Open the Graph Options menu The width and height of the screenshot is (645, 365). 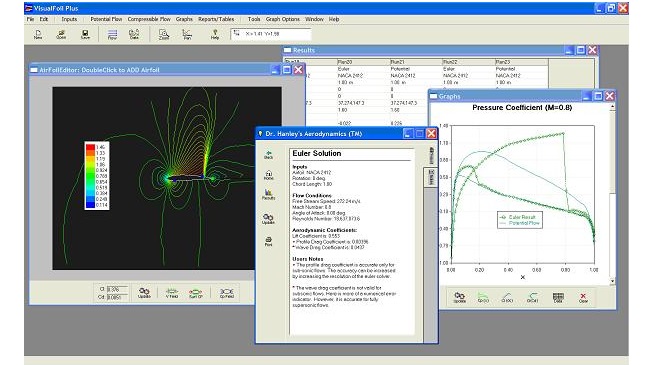(283, 19)
